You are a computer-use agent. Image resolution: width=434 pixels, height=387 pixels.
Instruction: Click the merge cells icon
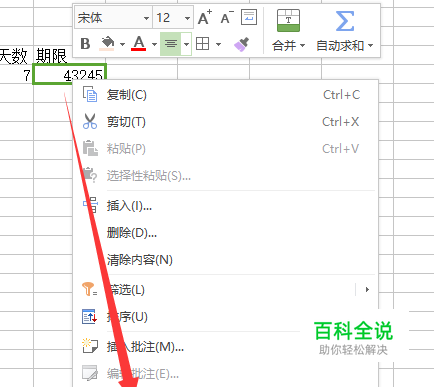click(288, 21)
